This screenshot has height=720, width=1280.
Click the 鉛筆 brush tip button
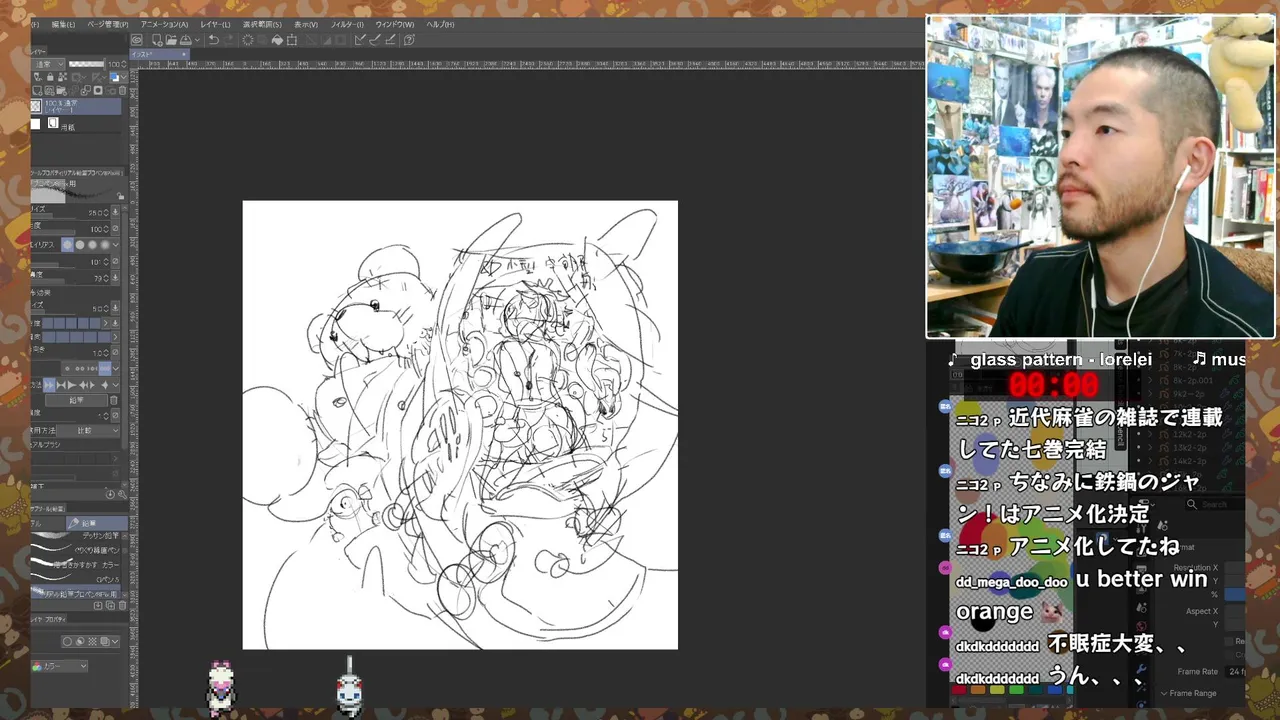point(76,400)
